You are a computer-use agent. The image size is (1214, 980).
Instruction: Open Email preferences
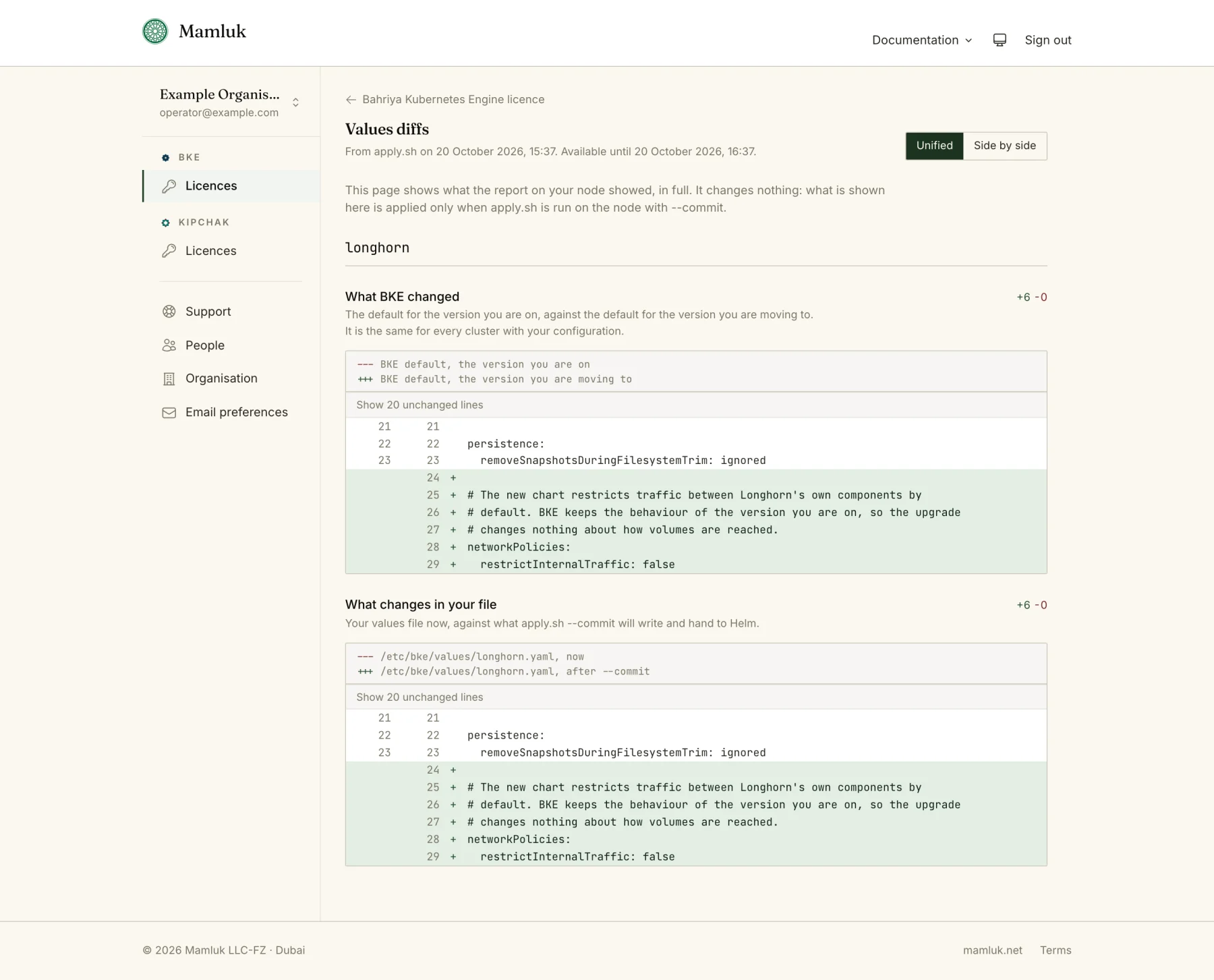pos(237,412)
